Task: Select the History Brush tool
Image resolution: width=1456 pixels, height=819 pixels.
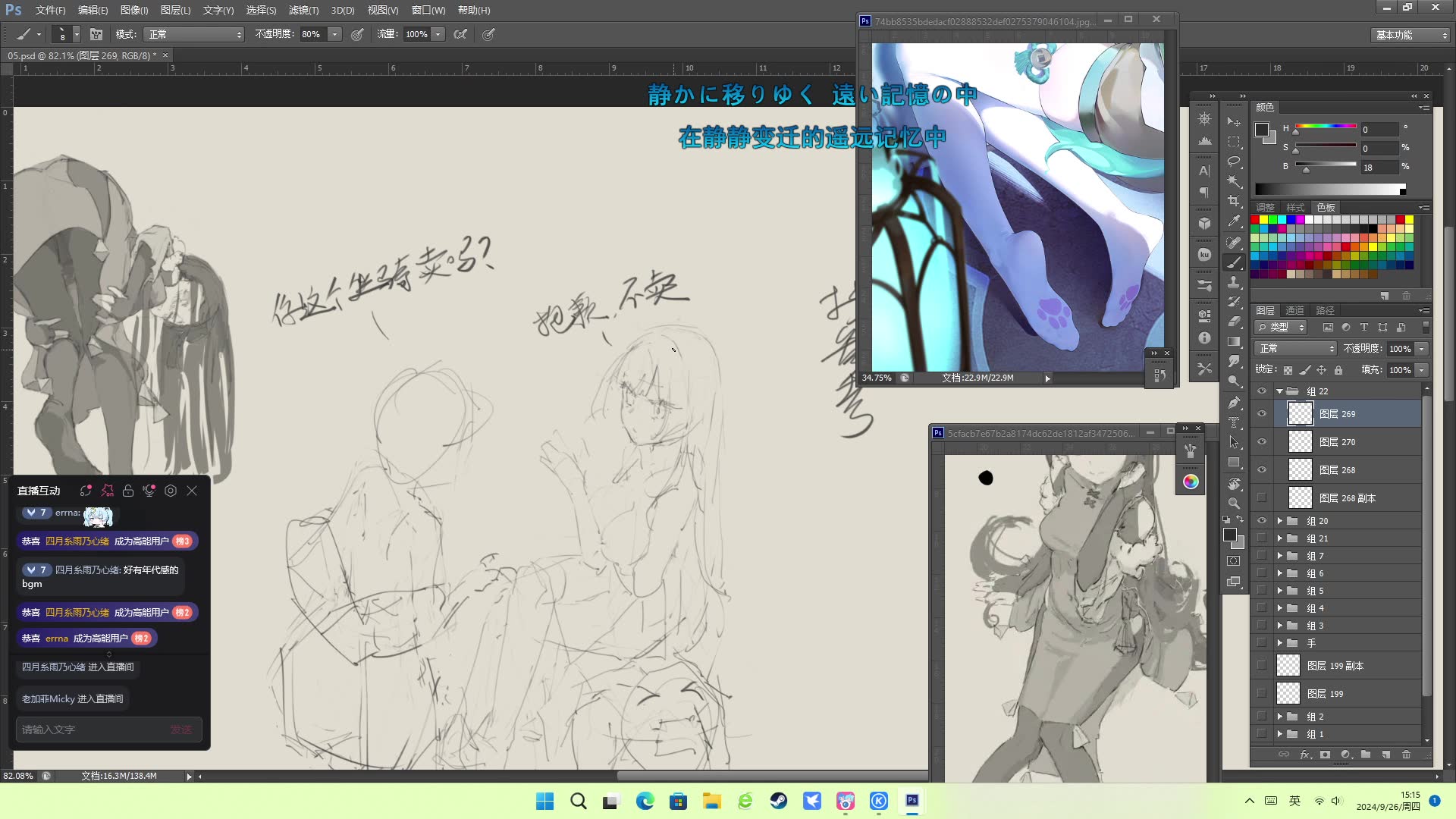Action: click(1234, 303)
